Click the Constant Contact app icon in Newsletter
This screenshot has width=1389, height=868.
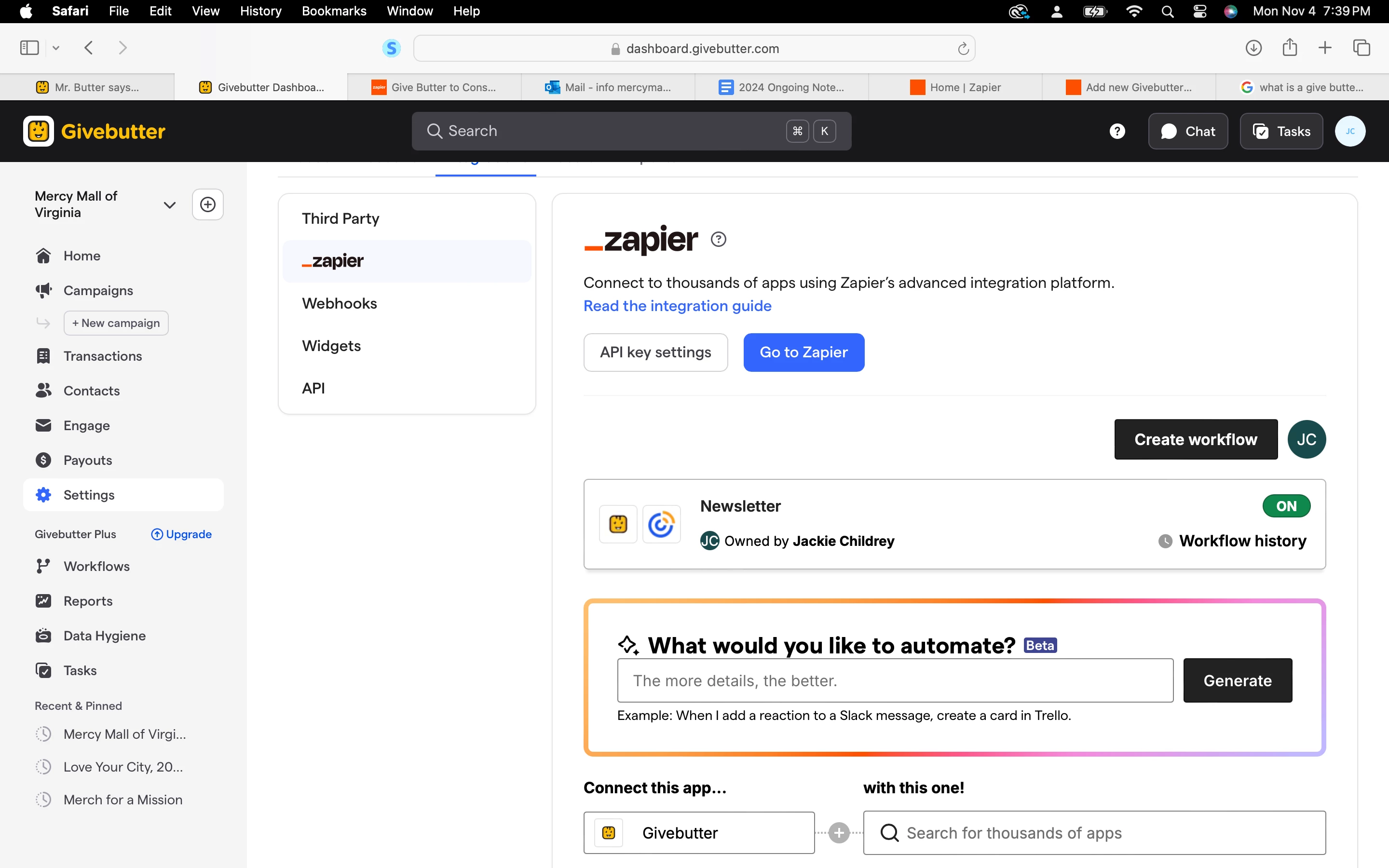pos(661,524)
